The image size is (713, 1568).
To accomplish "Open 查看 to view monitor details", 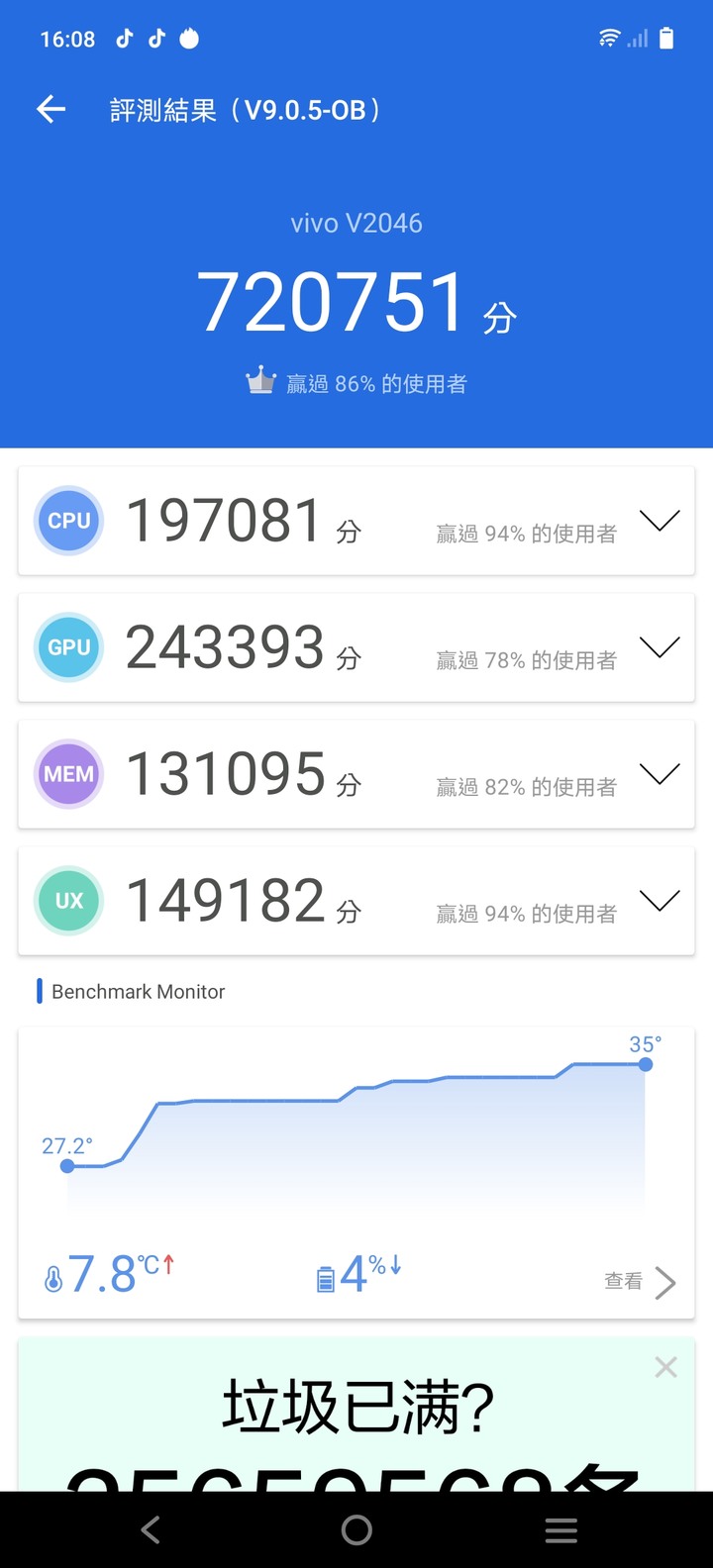I will click(623, 1281).
